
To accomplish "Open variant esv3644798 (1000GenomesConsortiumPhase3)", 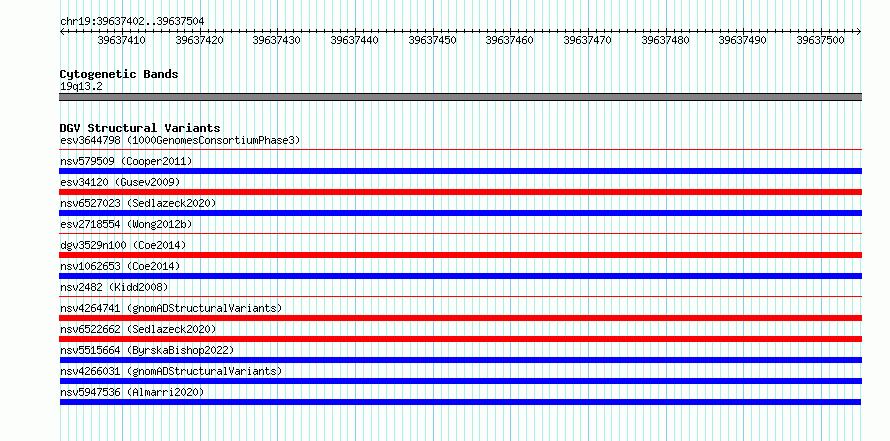I will (180, 140).
